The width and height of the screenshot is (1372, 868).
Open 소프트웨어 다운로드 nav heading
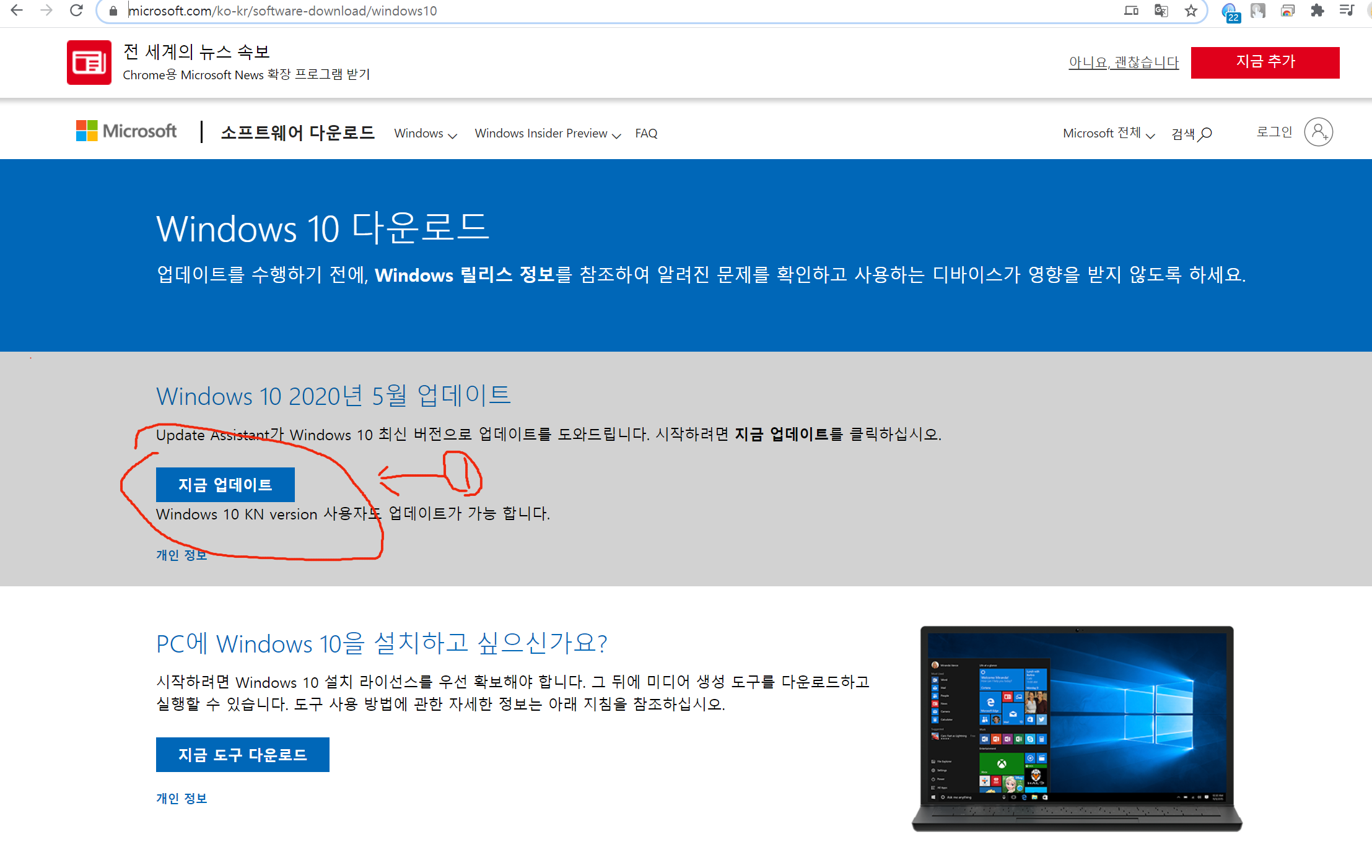pos(297,132)
